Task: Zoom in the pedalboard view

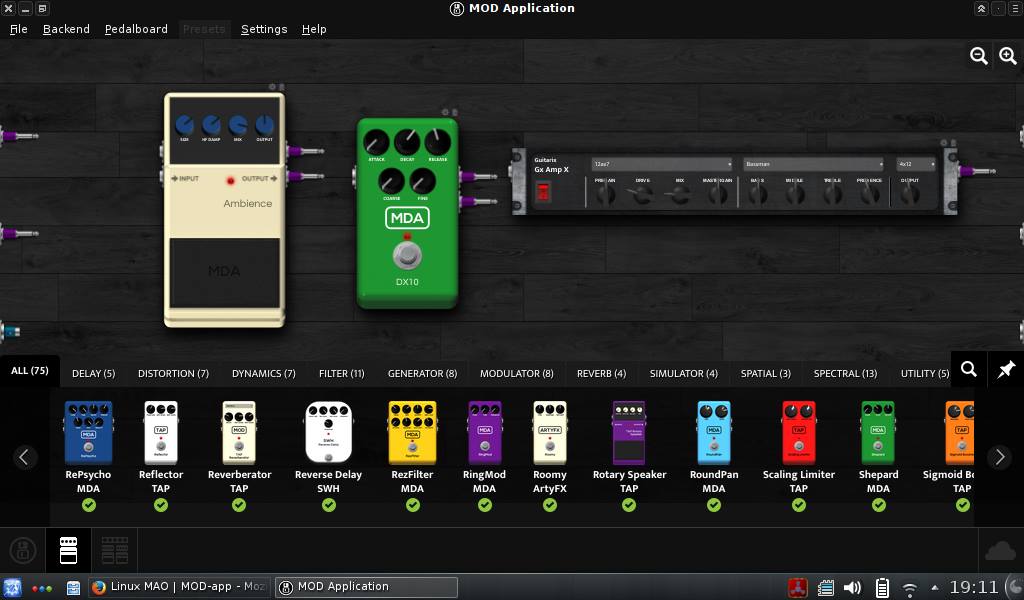Action: click(1008, 55)
